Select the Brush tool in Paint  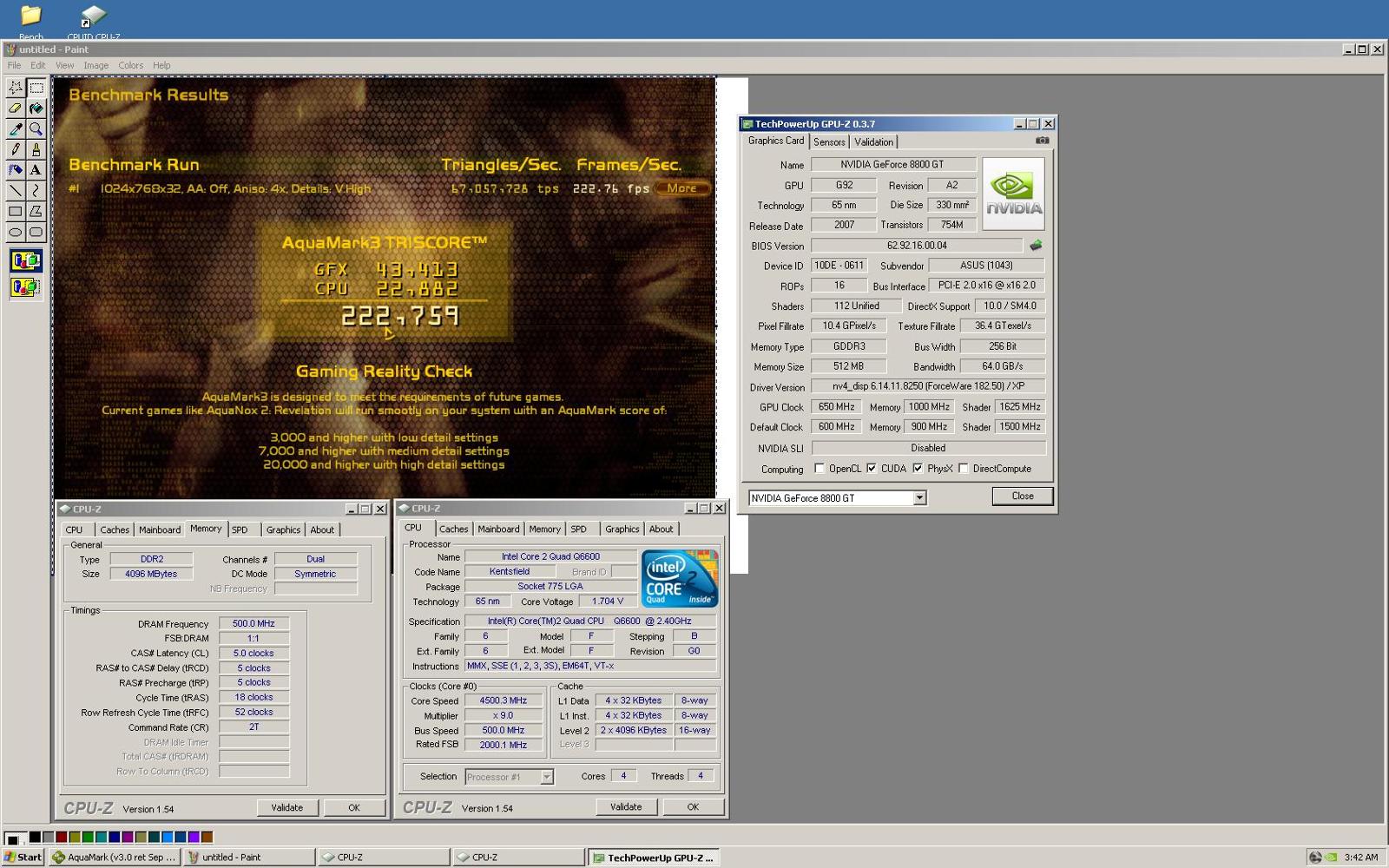[36, 149]
